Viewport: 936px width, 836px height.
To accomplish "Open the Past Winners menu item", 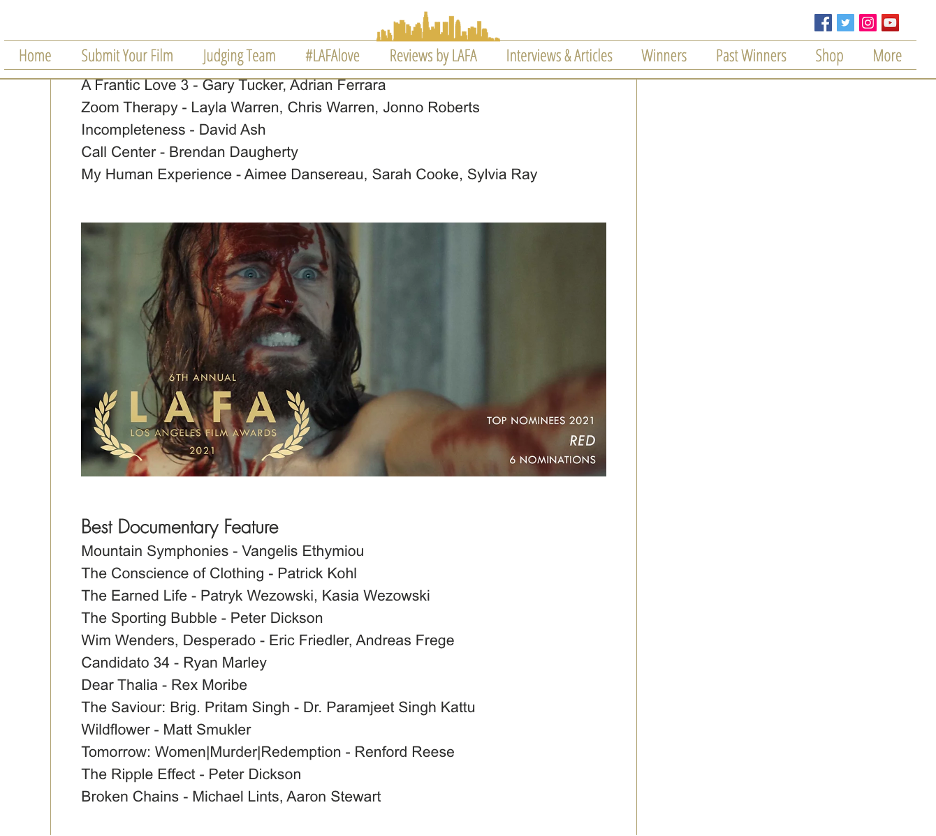I will (x=751, y=56).
